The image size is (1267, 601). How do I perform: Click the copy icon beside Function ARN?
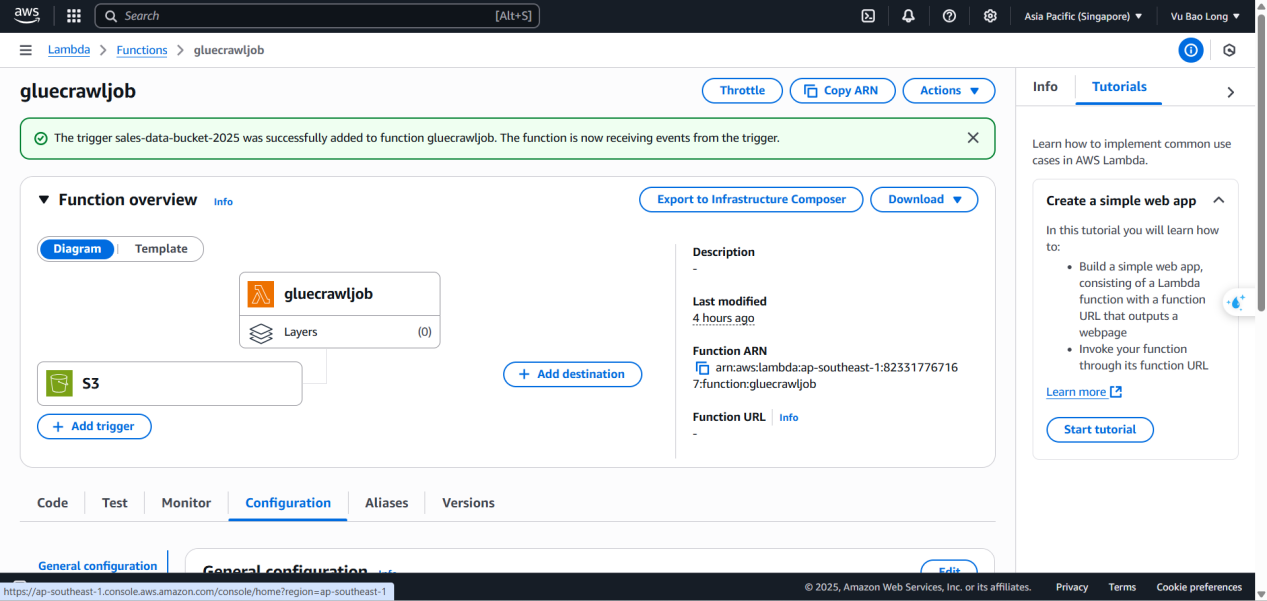coord(702,368)
